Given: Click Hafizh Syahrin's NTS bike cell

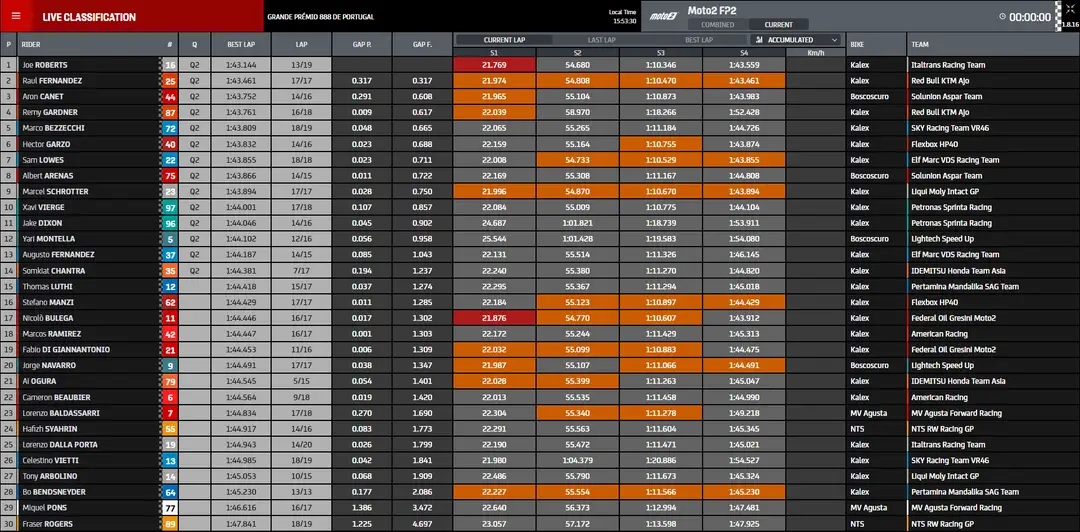Looking at the screenshot, I should click(x=876, y=429).
